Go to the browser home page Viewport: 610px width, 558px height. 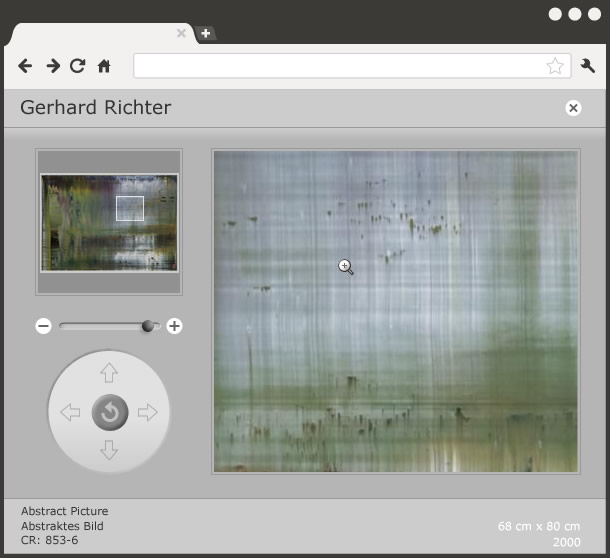click(x=104, y=66)
